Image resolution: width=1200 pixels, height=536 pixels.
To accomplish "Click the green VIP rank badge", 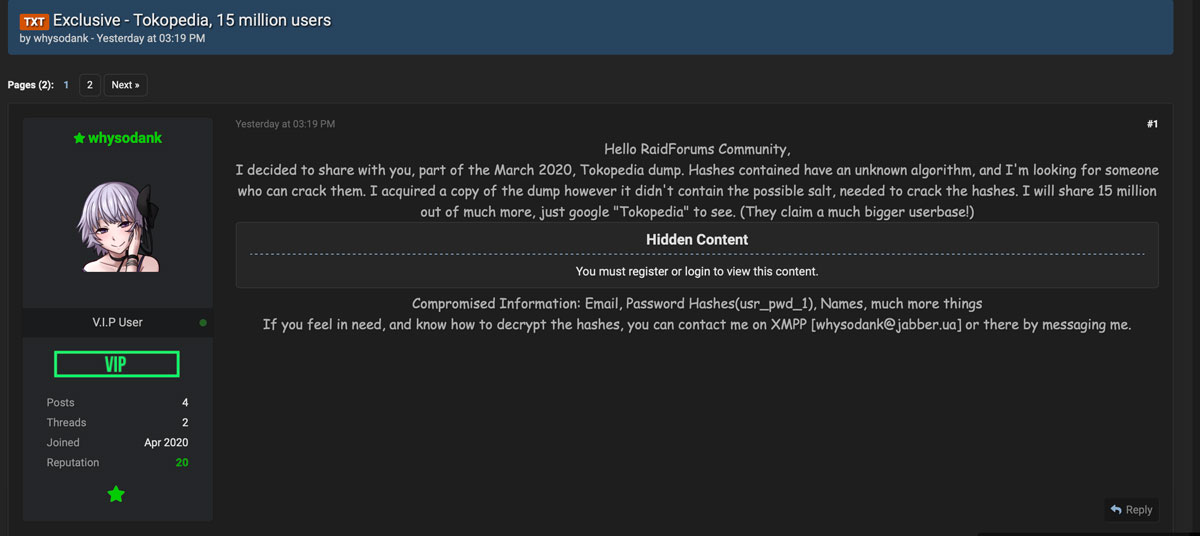I will click(116, 364).
